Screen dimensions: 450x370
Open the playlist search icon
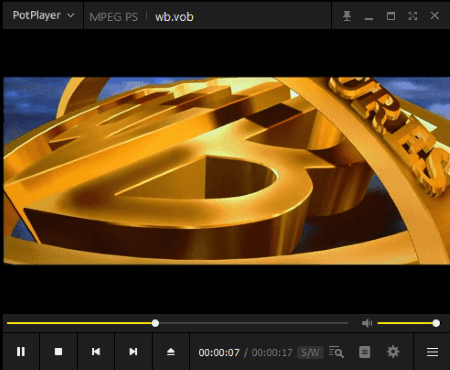click(x=336, y=352)
